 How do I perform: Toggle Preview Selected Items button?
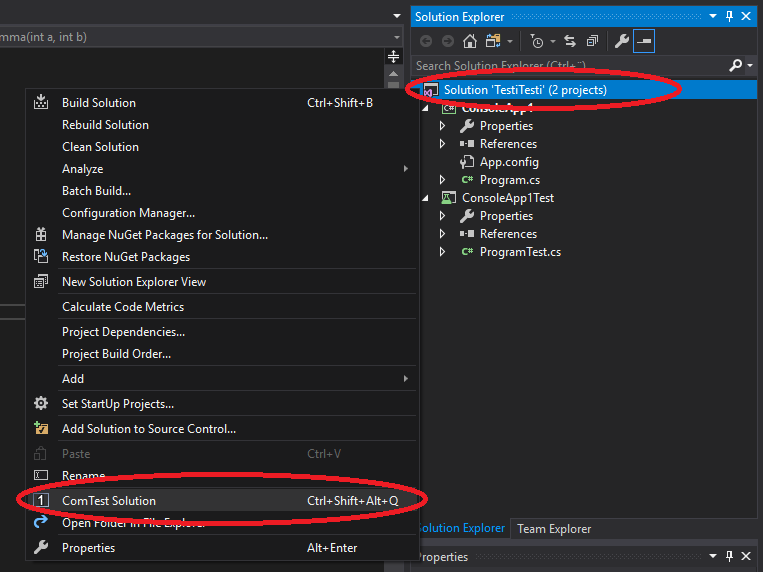644,41
